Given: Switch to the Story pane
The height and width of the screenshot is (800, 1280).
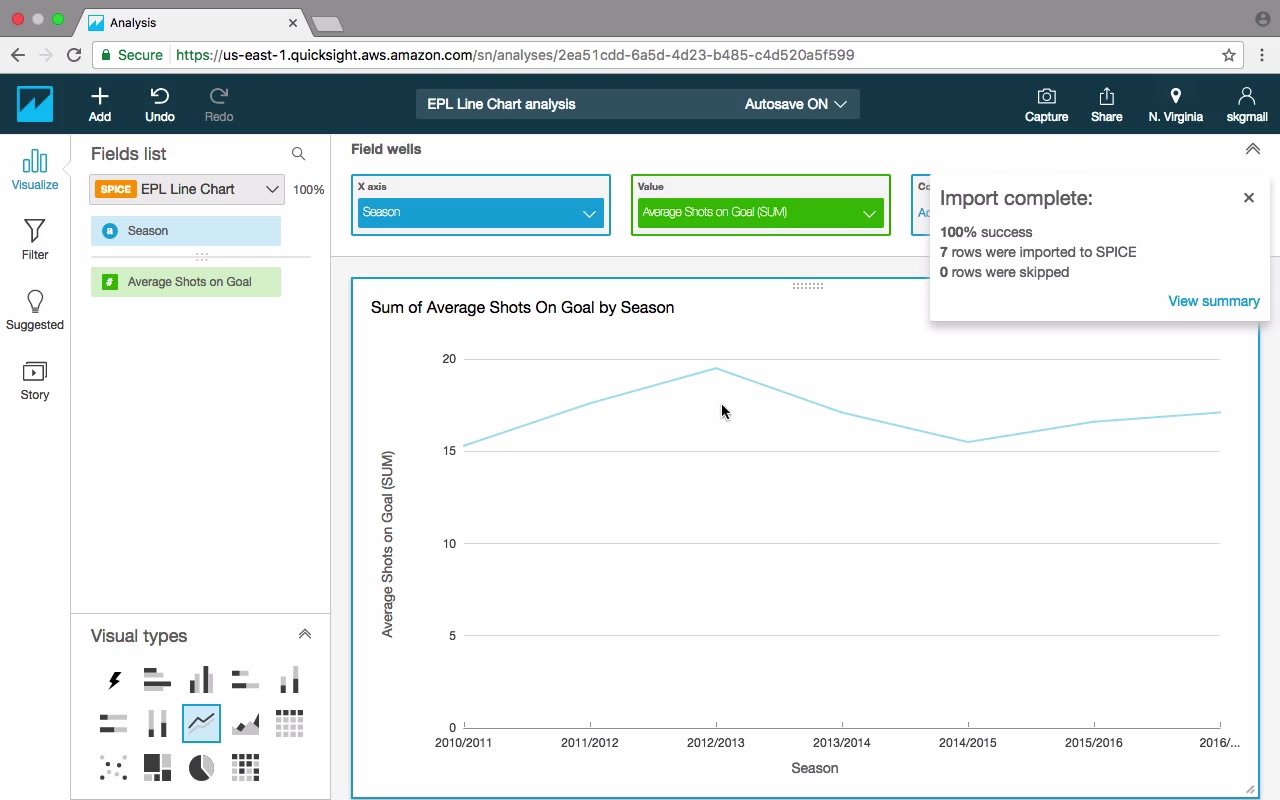Looking at the screenshot, I should point(35,380).
